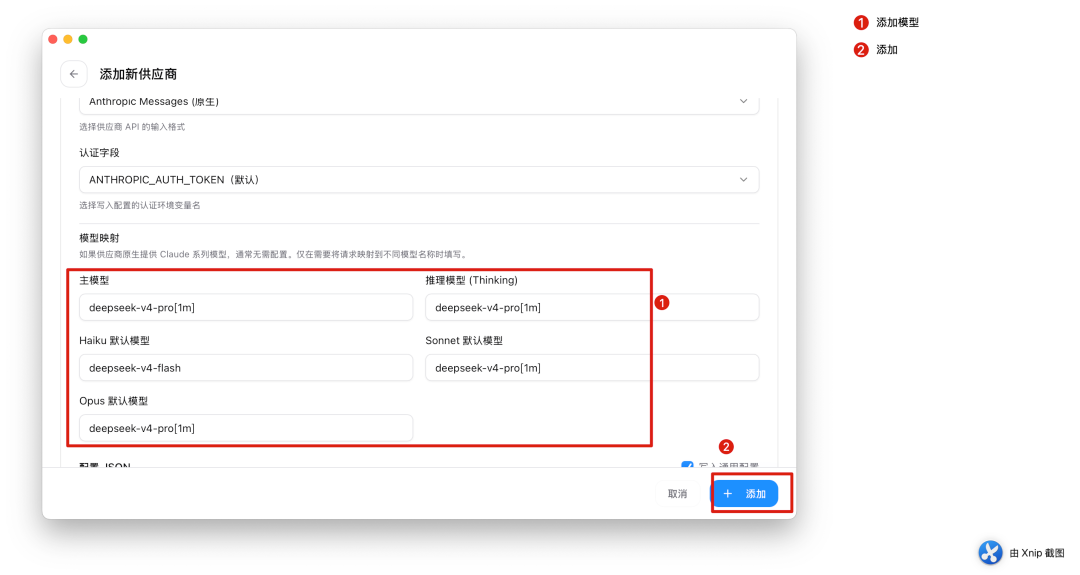The width and height of the screenshot is (1080, 575).
Task: Open the Anthropic Messages API format dropdown
Action: click(x=419, y=103)
